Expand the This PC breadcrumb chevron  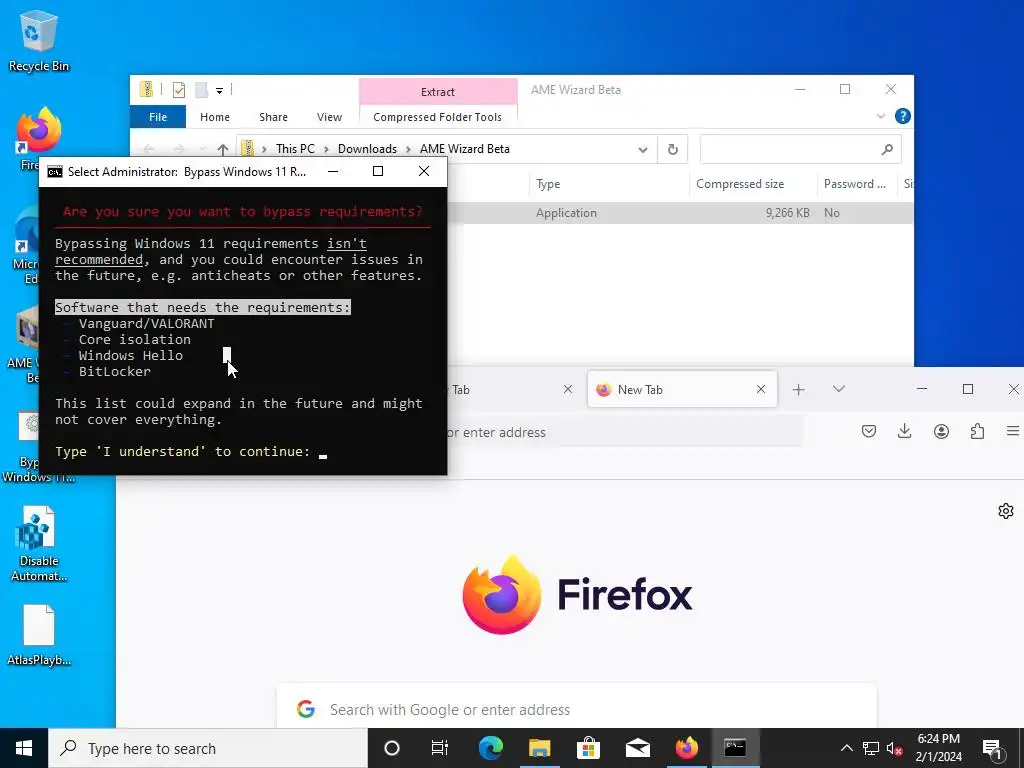pyautogui.click(x=326, y=150)
